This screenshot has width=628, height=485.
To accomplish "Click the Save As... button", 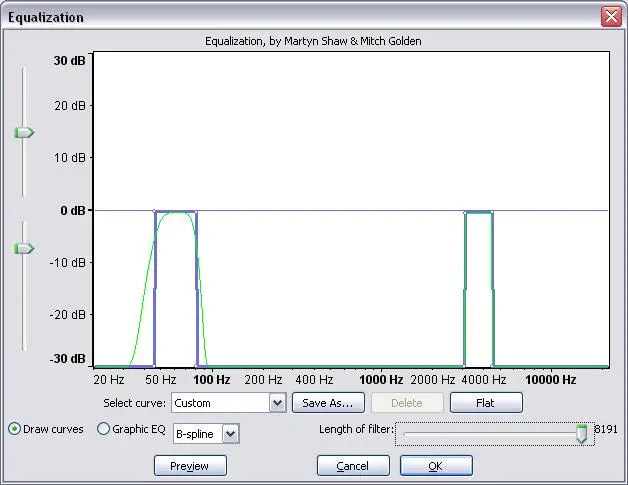I will pos(328,402).
